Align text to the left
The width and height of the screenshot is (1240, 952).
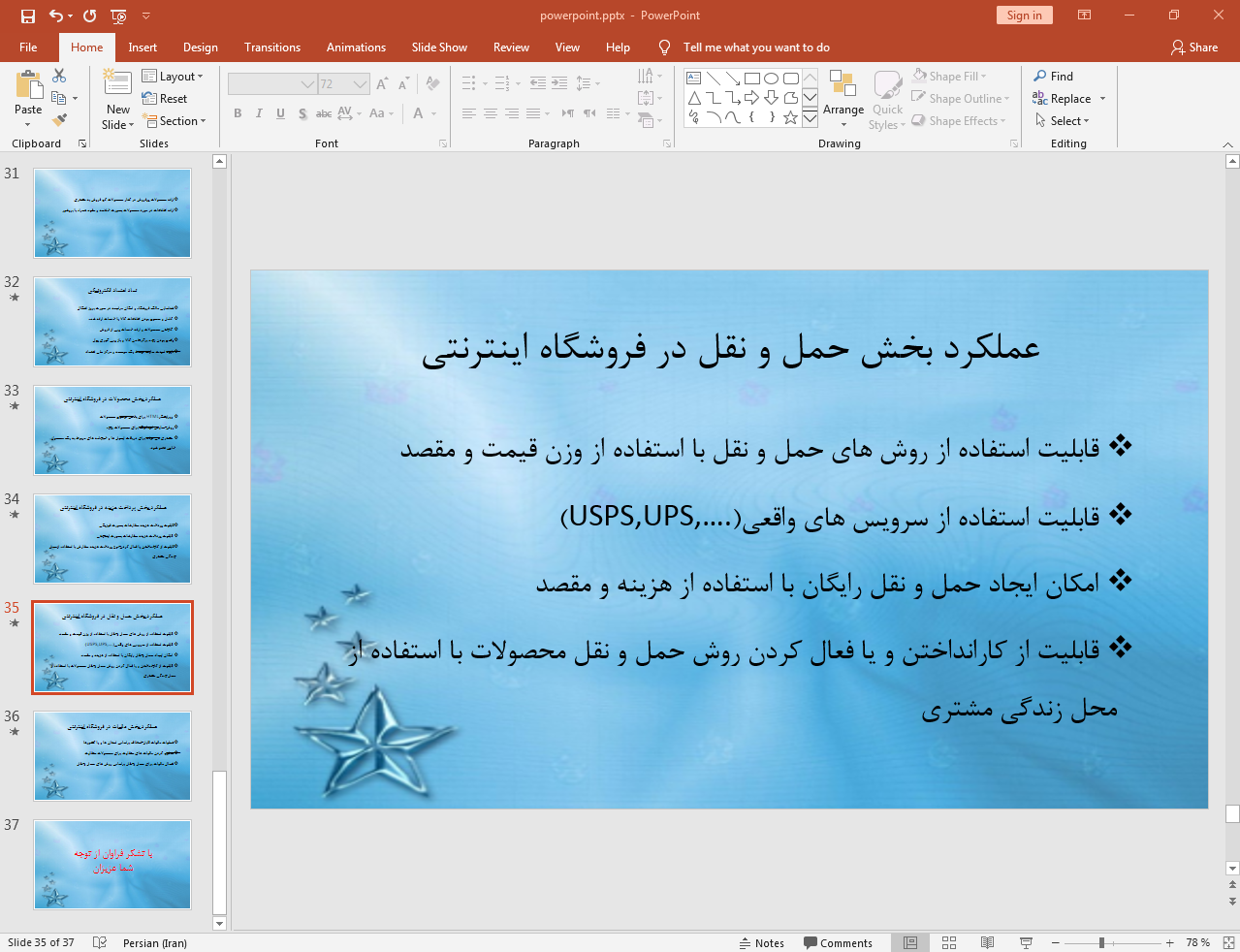469,113
